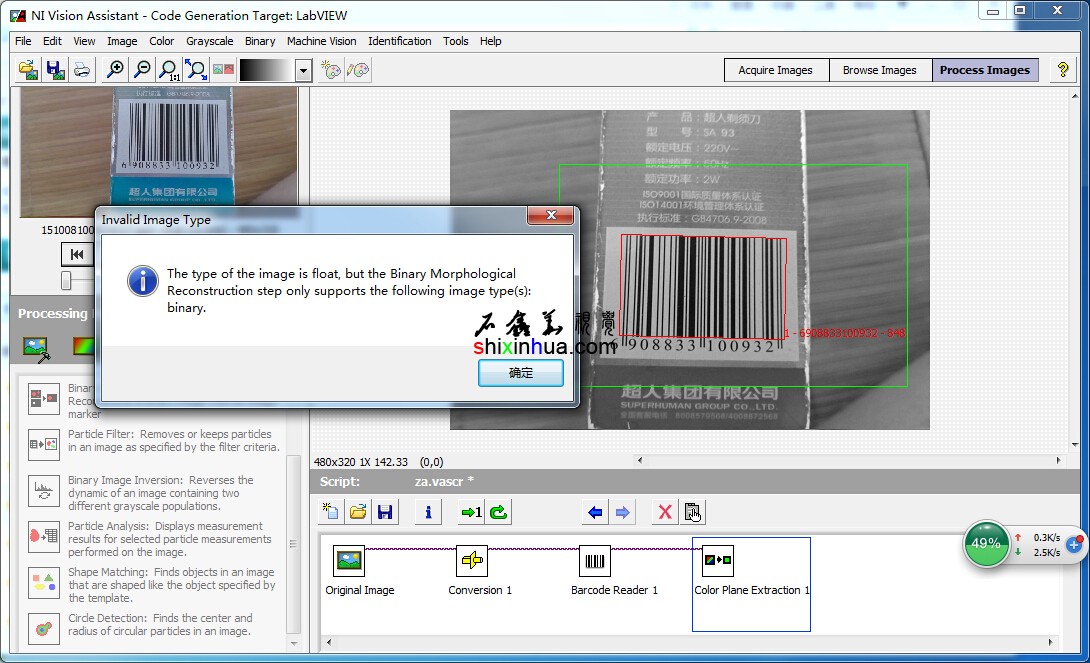Switch to Acquire Images mode

click(x=775, y=70)
